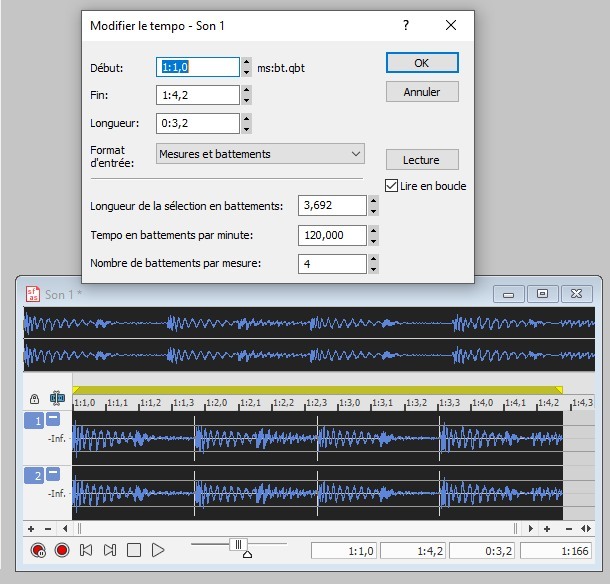Decrease the tempo value with down arrow
The height and width of the screenshot is (584, 610).
pos(373,240)
